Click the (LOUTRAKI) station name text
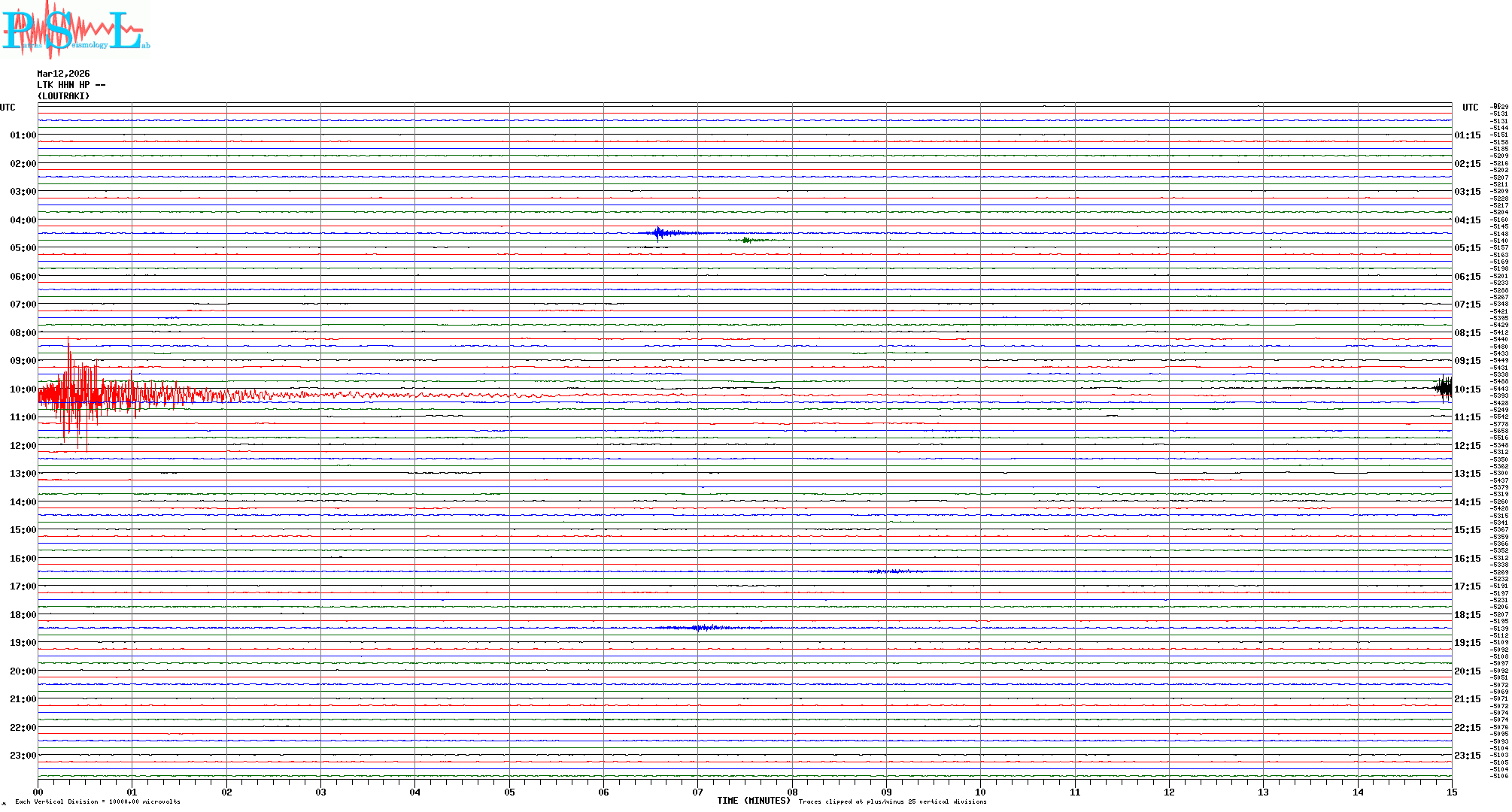 (x=63, y=96)
